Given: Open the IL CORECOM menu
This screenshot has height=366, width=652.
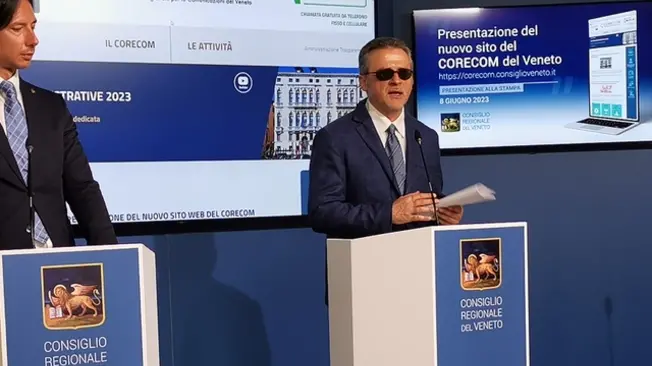Looking at the screenshot, I should (x=130, y=44).
